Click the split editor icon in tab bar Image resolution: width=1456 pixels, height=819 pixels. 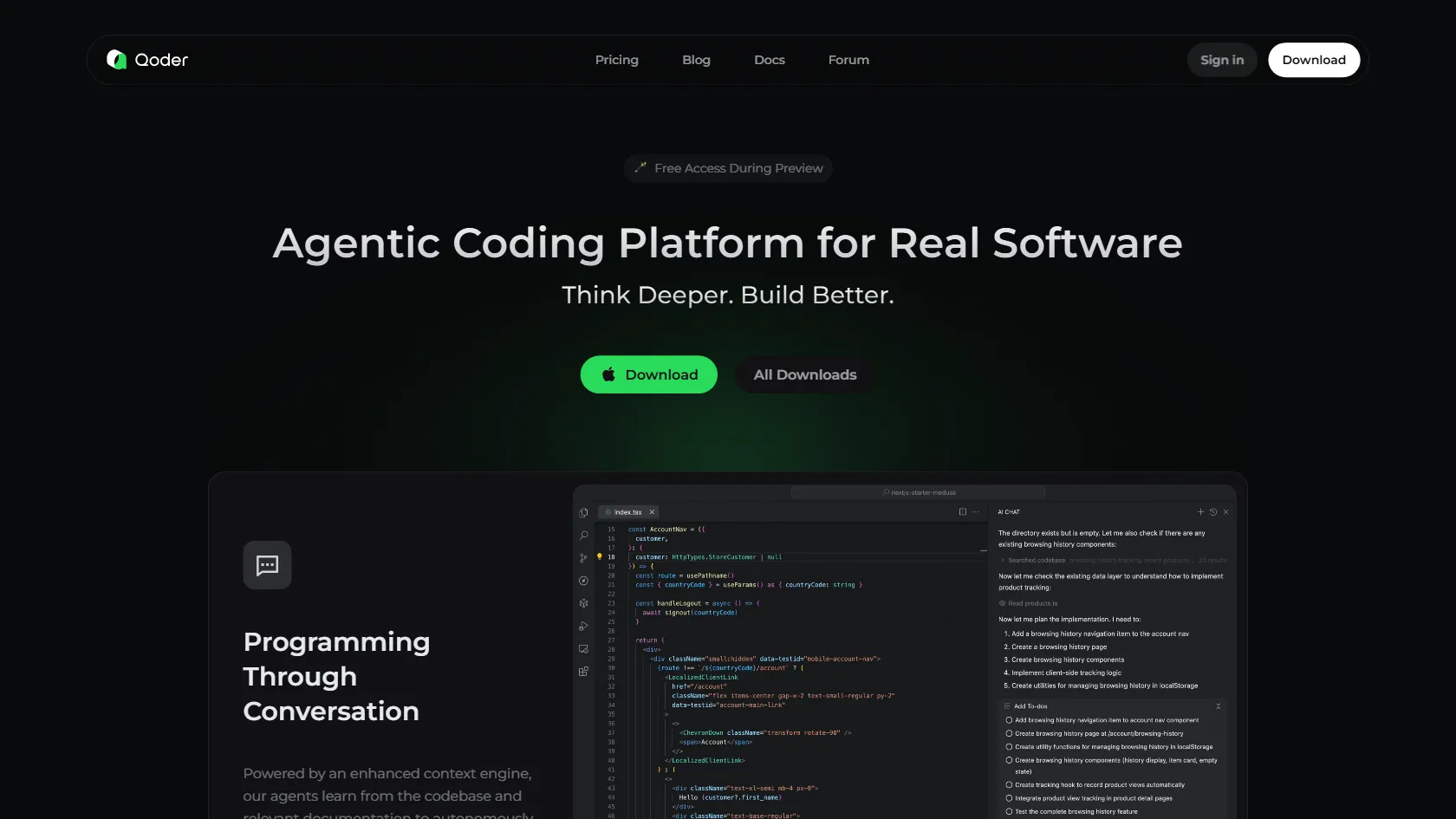click(x=962, y=512)
